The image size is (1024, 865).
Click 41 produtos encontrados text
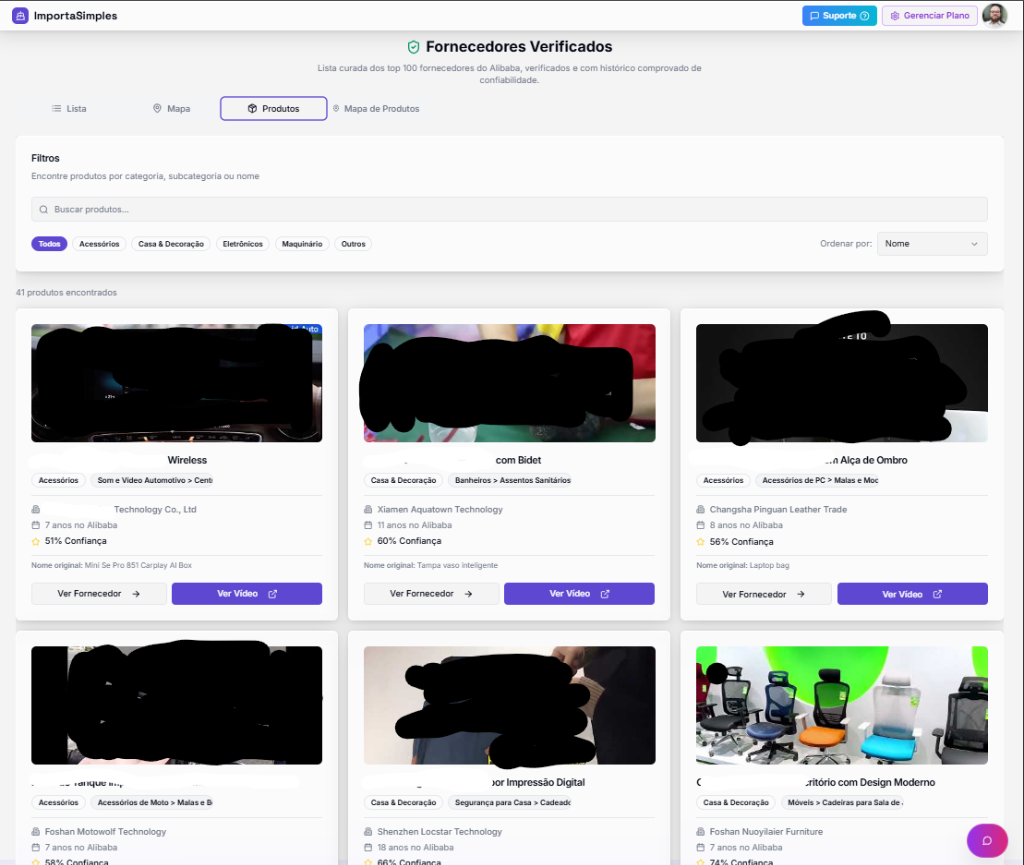click(x=67, y=292)
